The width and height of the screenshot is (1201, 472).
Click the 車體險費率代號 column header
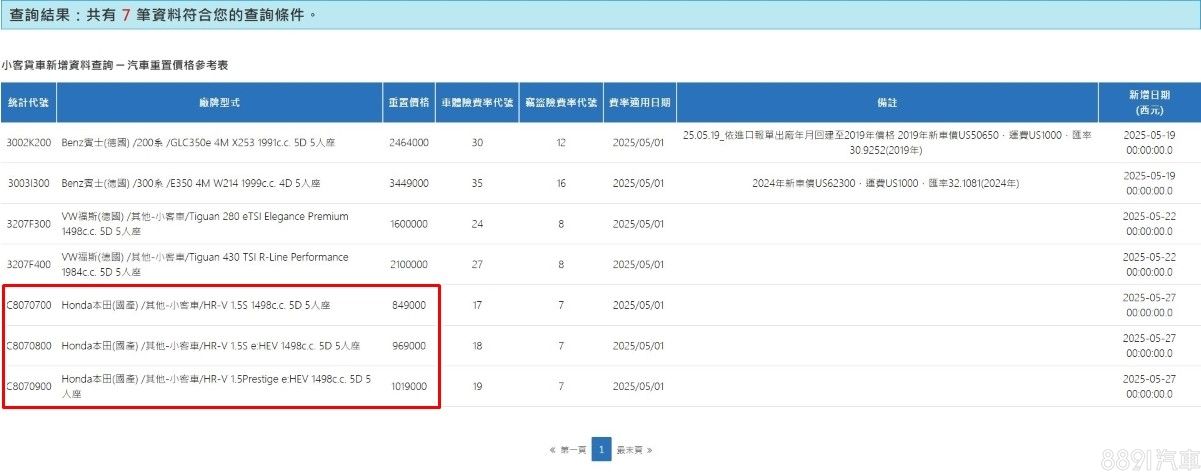(x=476, y=103)
